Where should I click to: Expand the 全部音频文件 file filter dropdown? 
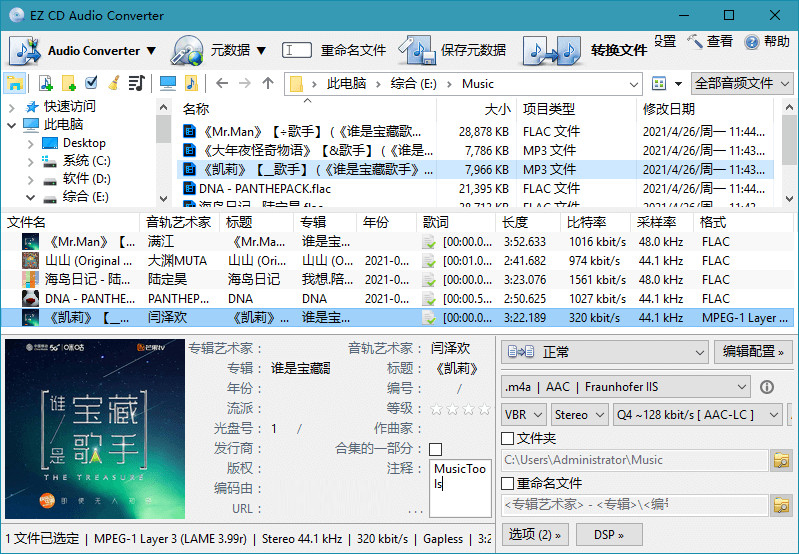tap(742, 83)
